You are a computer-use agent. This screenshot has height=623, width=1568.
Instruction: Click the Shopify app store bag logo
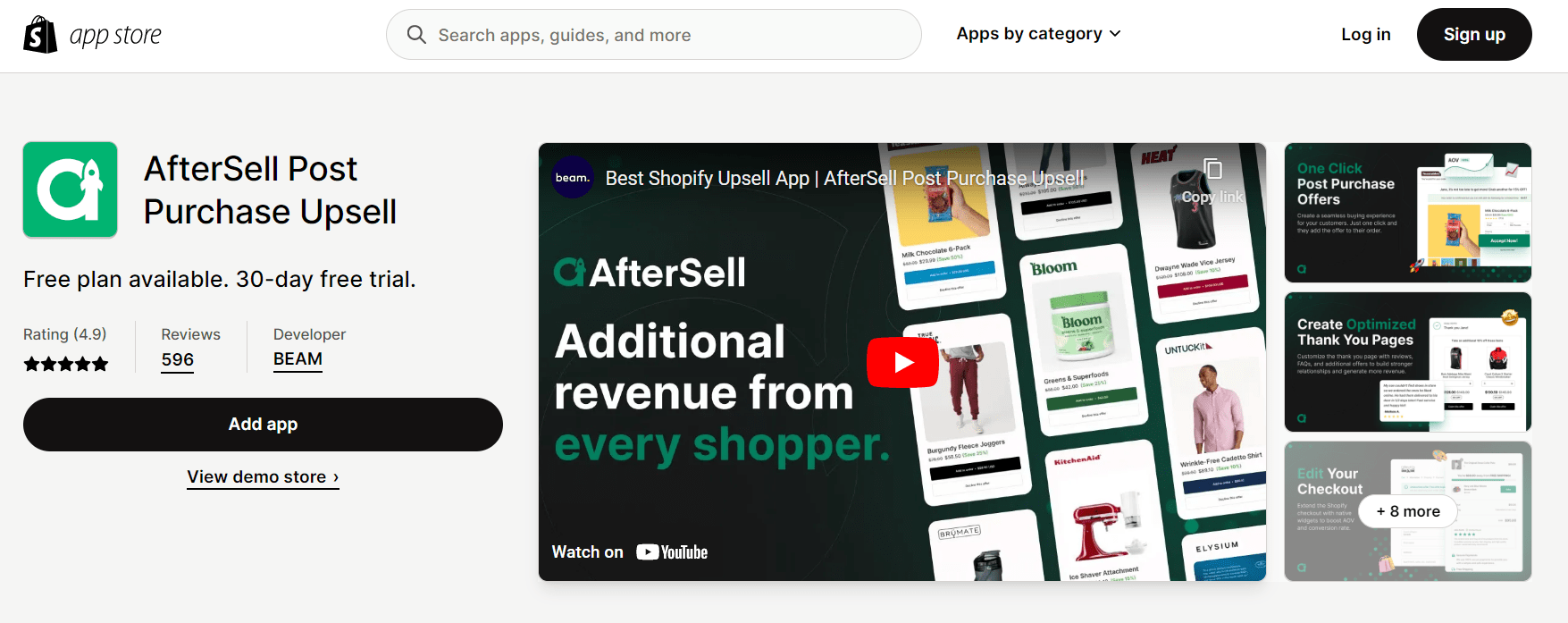click(x=40, y=35)
